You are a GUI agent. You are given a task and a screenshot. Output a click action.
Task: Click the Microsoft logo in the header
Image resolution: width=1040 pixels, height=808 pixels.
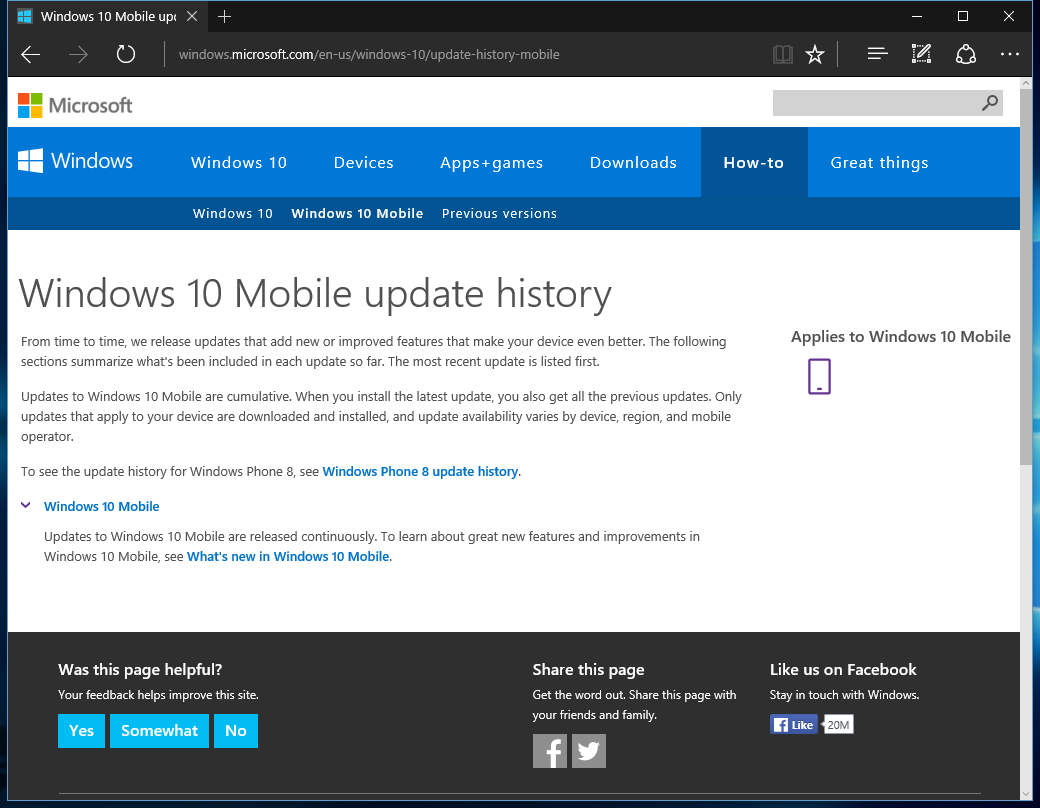[74, 104]
